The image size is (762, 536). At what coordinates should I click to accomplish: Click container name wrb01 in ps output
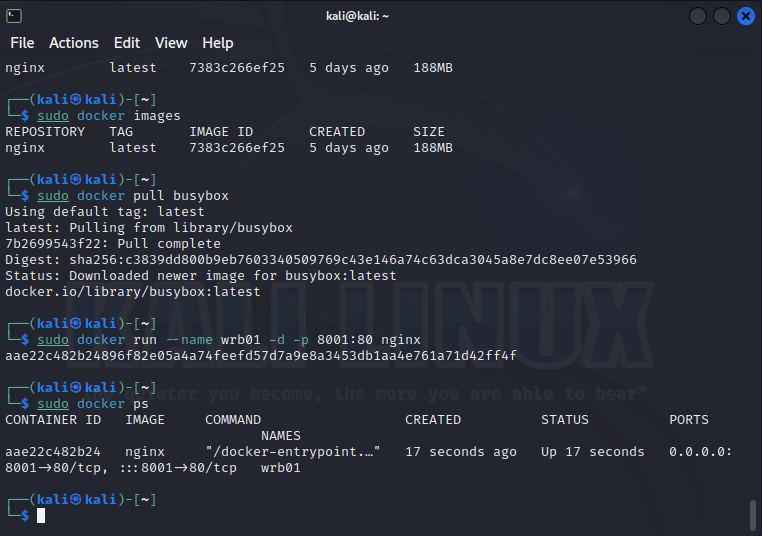281,468
